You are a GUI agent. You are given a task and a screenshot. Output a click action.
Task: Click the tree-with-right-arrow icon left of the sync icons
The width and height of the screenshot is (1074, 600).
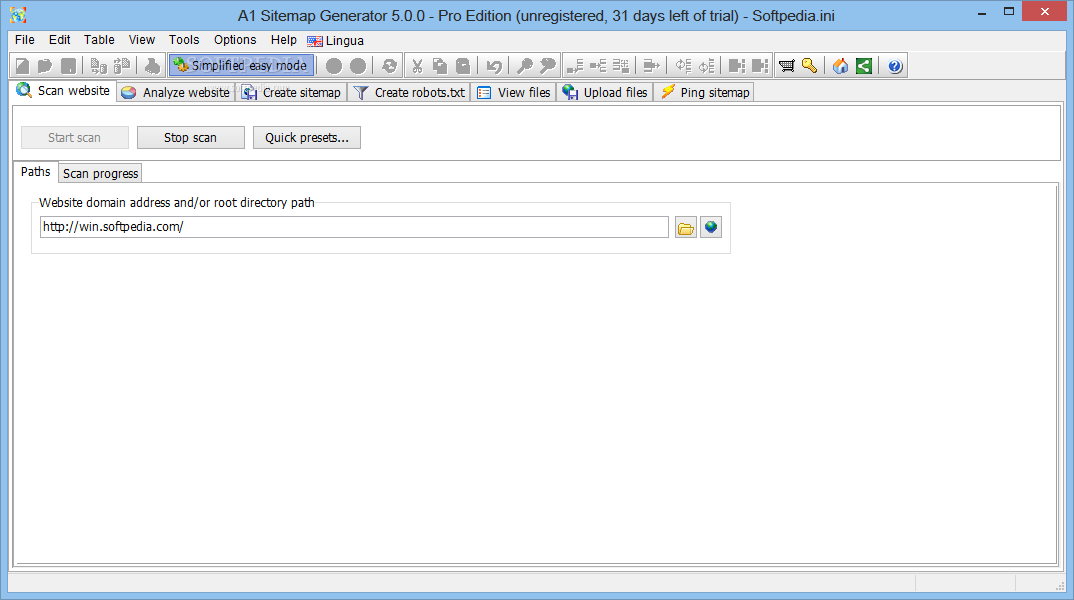click(x=651, y=66)
